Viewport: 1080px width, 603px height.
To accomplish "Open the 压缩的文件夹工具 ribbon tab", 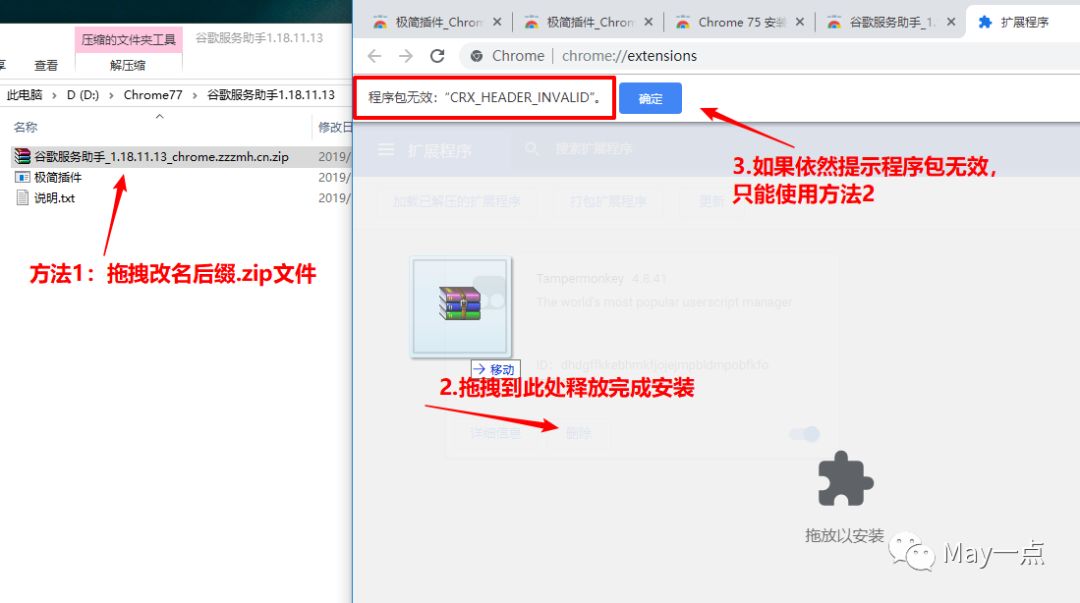I will [x=128, y=40].
